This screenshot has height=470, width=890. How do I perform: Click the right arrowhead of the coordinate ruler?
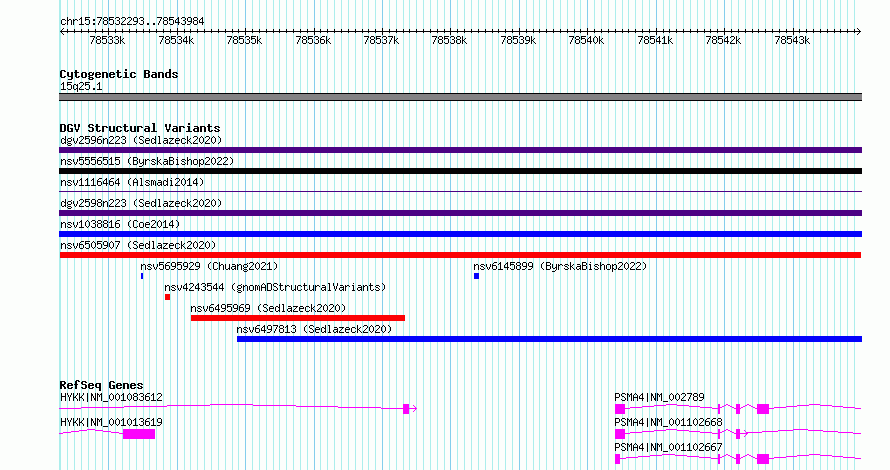tap(859, 32)
